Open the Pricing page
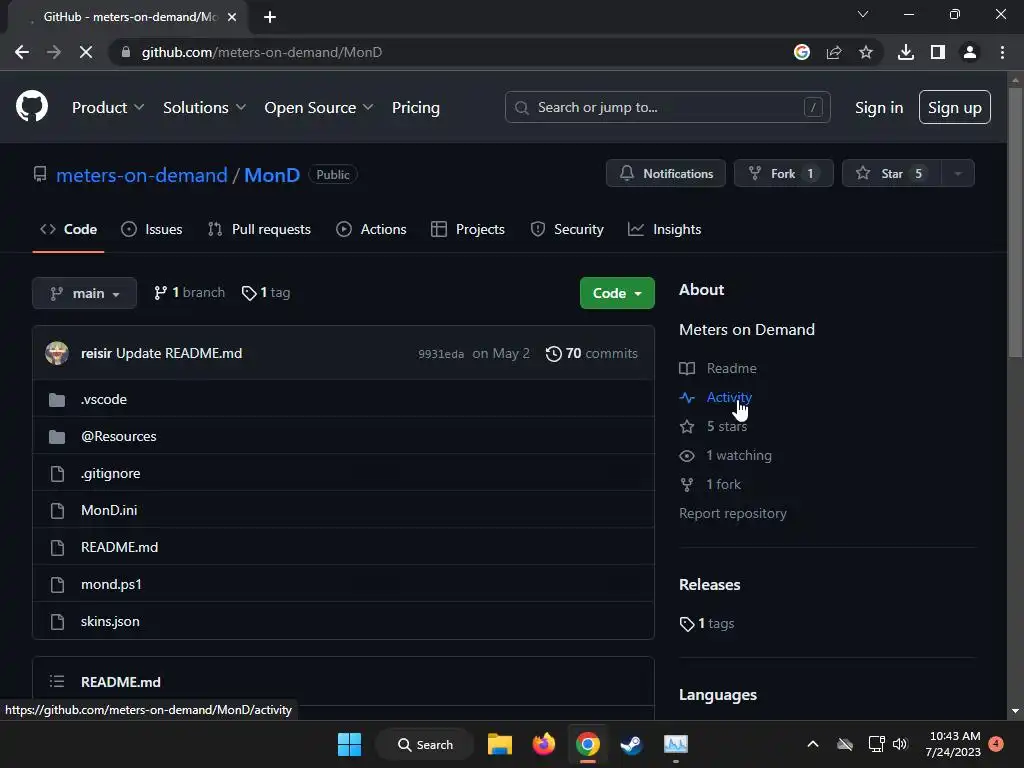The height and width of the screenshot is (768, 1024). 416,108
